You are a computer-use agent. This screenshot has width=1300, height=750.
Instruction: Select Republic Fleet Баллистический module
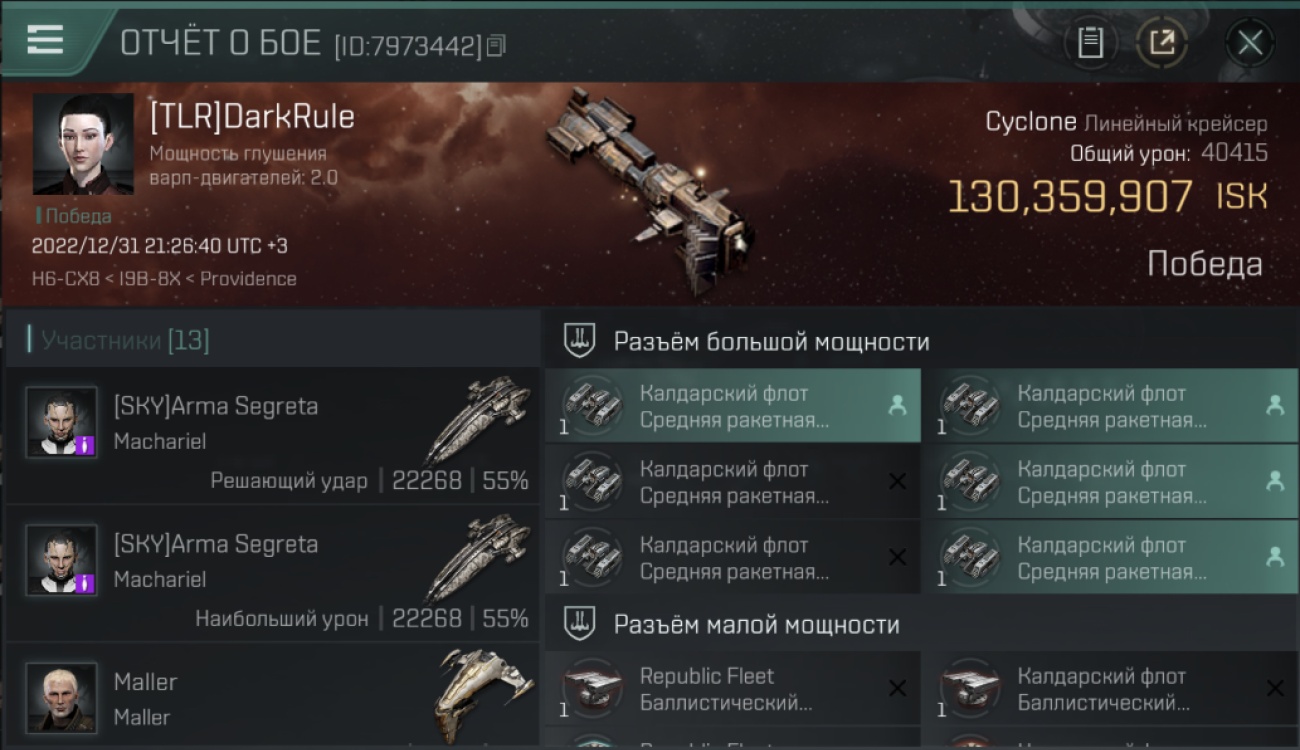pos(733,689)
